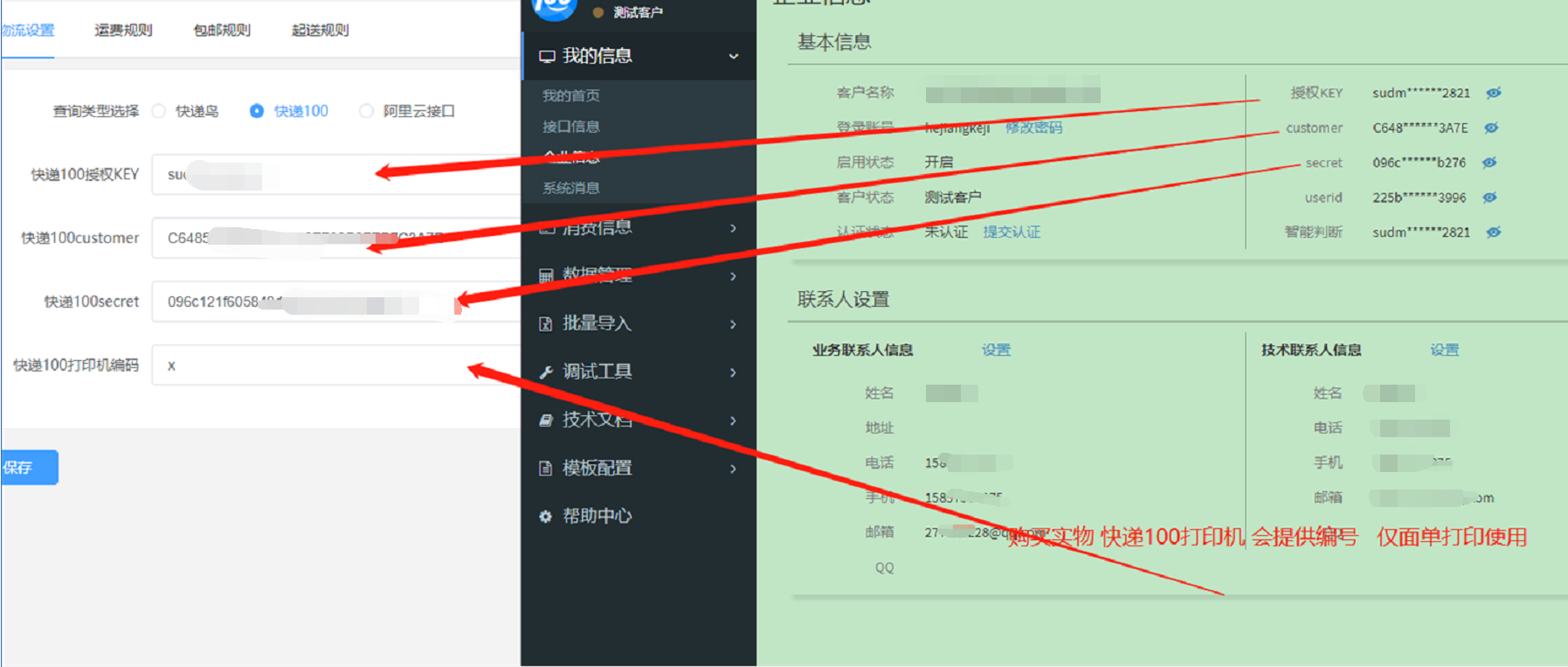Switch to the 起送规则 tab
1568x667 pixels.
(x=321, y=31)
